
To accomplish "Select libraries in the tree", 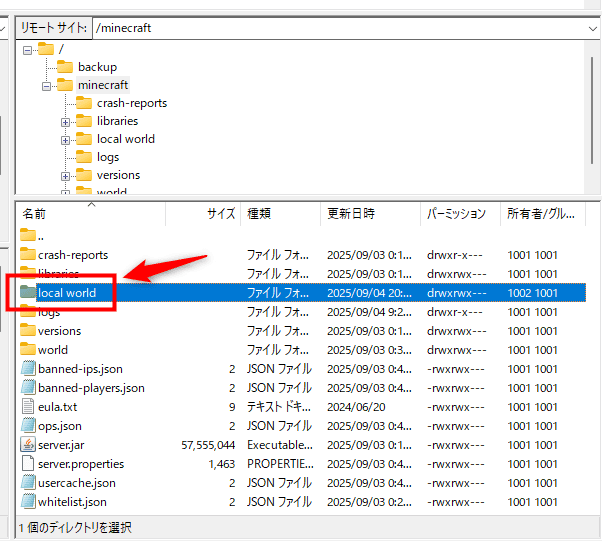I will coord(117,121).
